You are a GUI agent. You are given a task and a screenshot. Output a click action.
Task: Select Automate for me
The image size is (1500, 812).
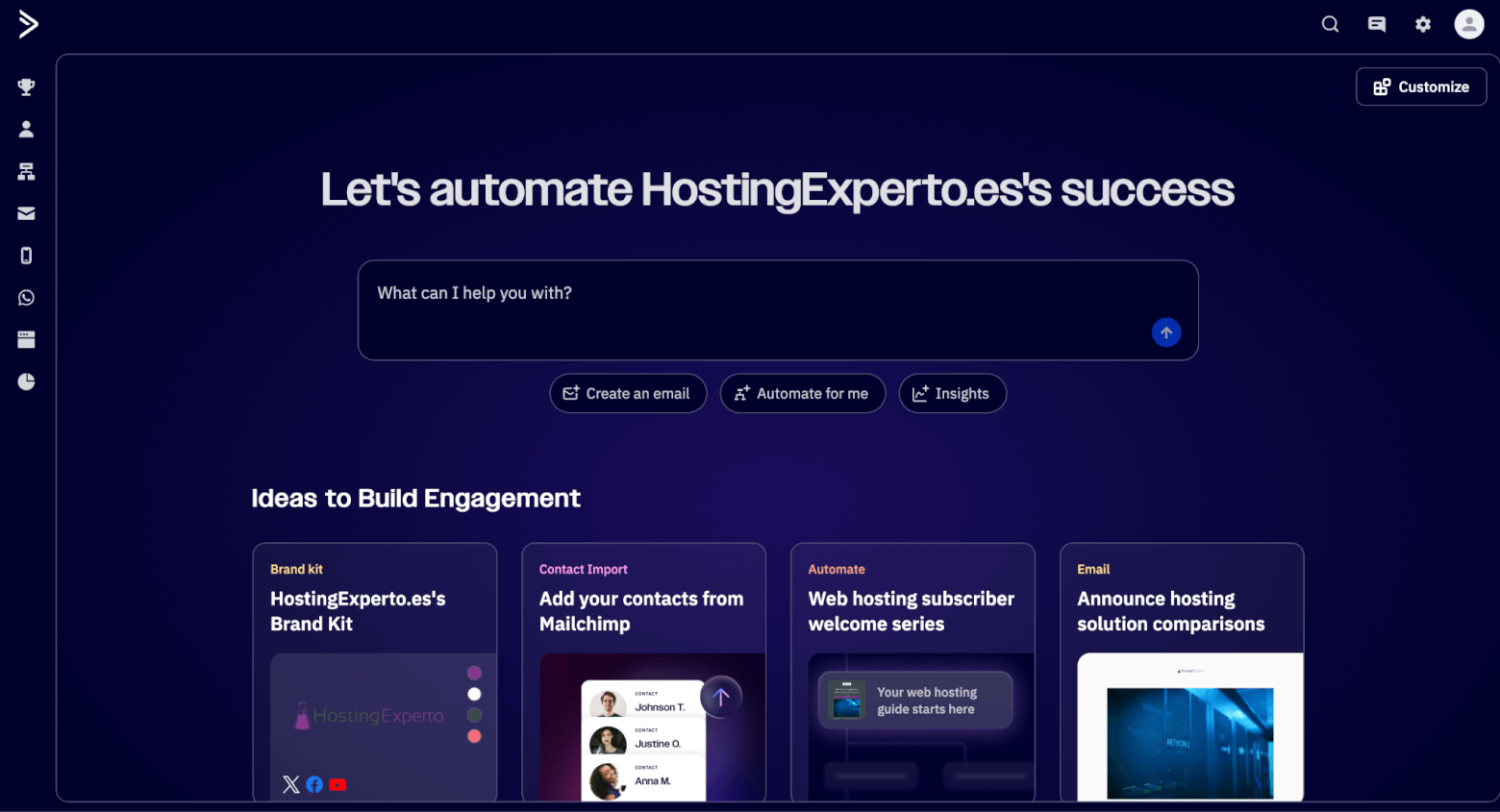coord(803,393)
